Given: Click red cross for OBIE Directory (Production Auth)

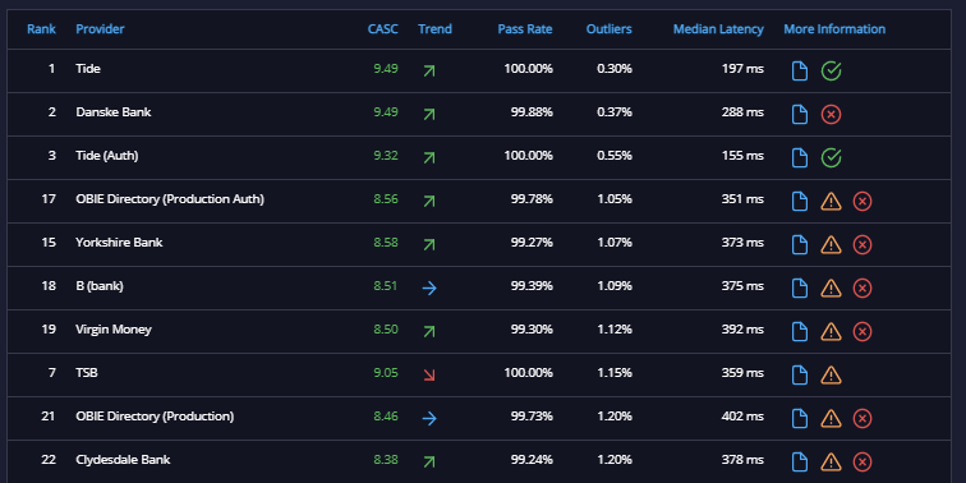Looking at the screenshot, I should 862,201.
